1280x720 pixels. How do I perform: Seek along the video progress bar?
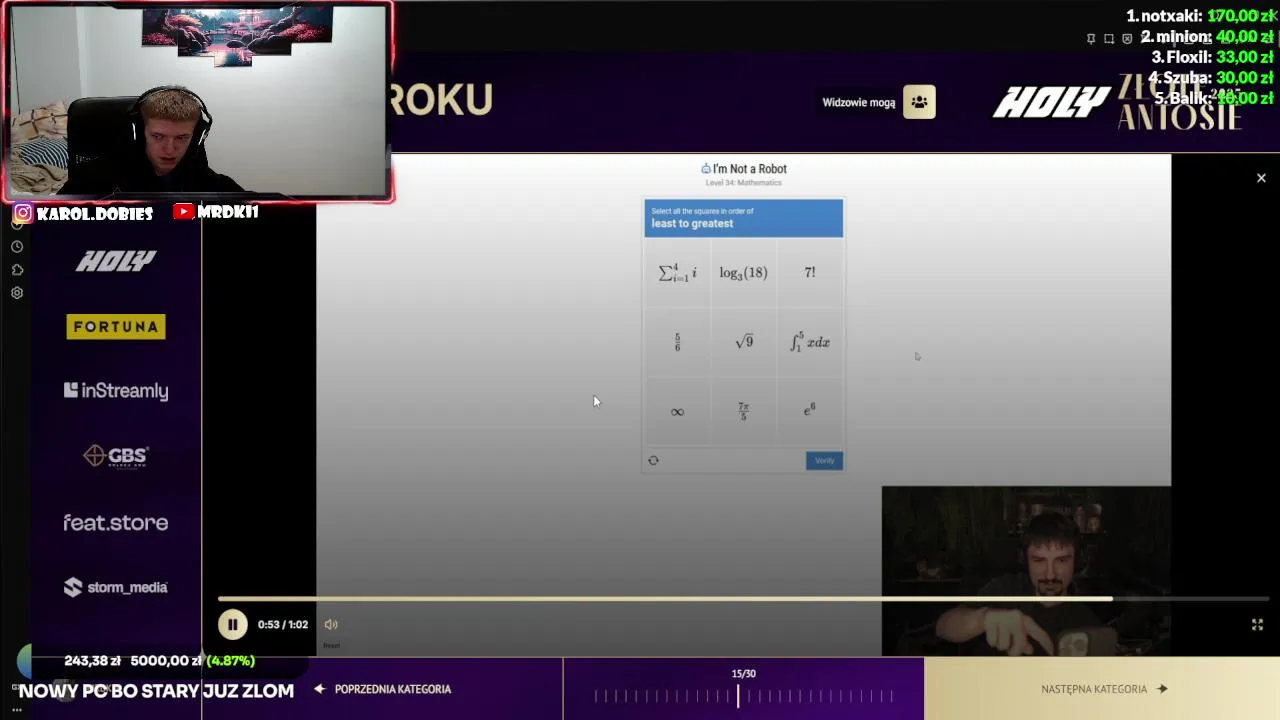pos(744,599)
